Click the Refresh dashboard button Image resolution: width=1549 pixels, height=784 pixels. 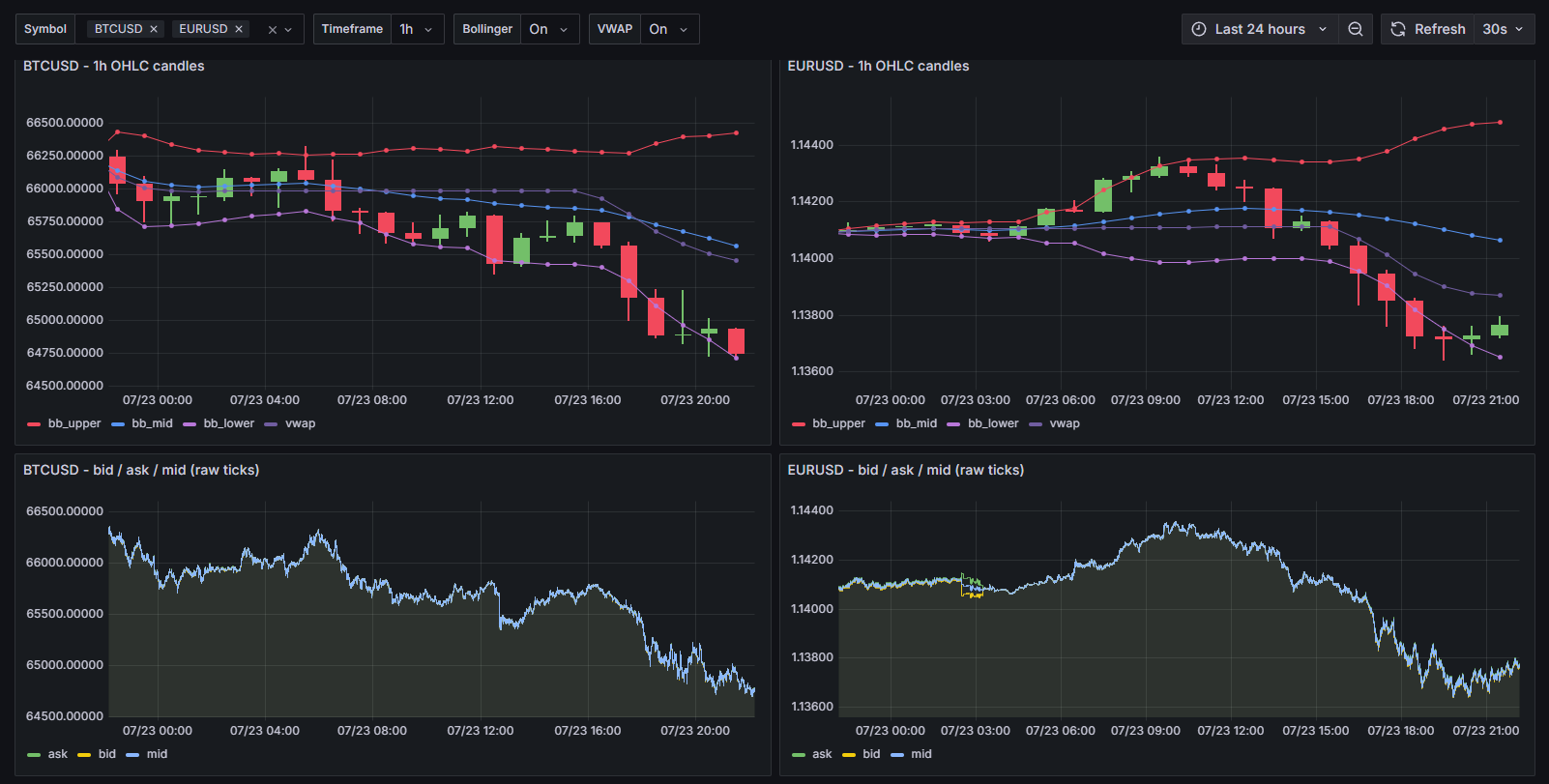tap(1428, 29)
